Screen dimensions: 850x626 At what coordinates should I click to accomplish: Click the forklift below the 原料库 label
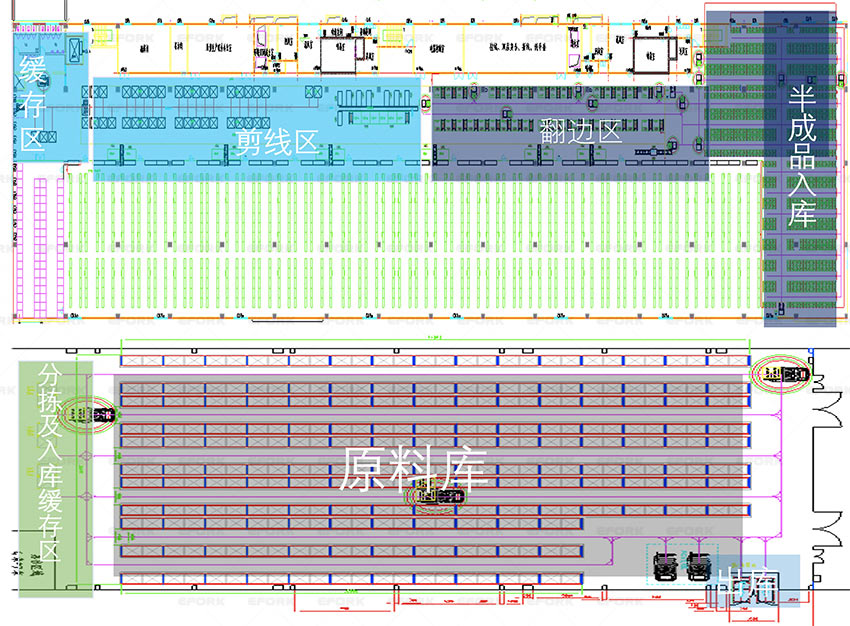tap(436, 495)
